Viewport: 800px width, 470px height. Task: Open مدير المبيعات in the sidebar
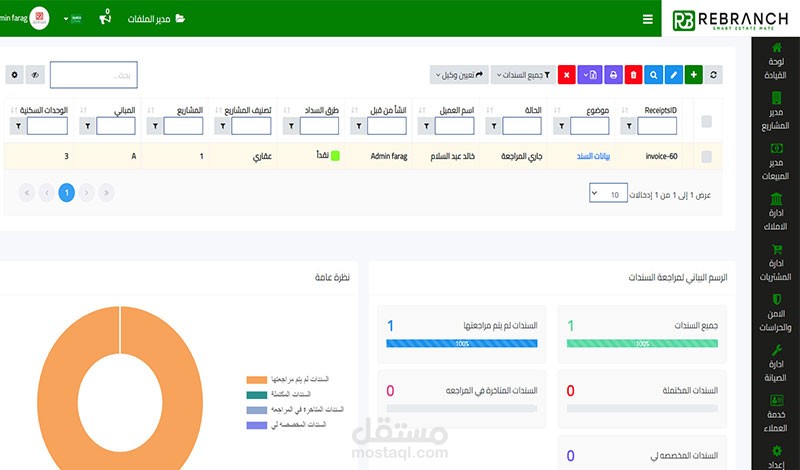coord(776,162)
